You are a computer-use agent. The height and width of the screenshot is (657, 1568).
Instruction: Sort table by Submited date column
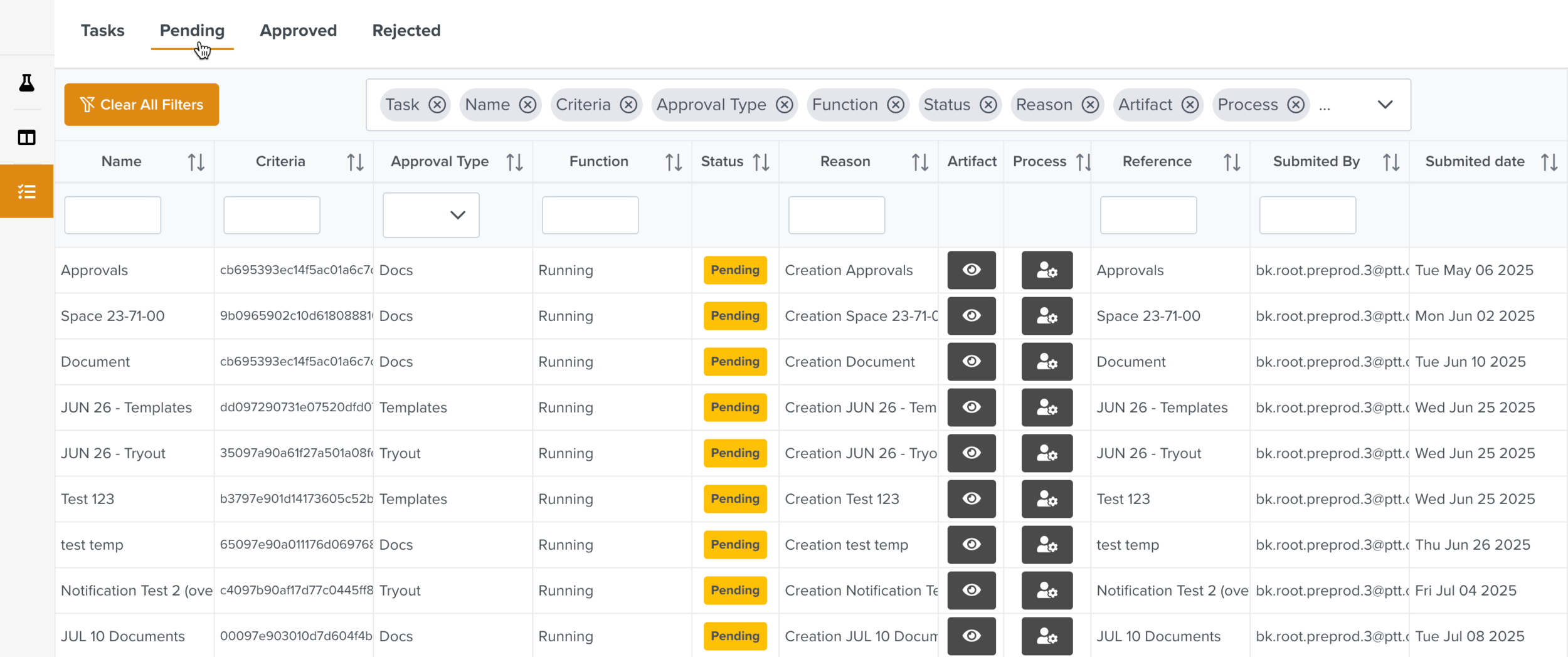[1549, 162]
